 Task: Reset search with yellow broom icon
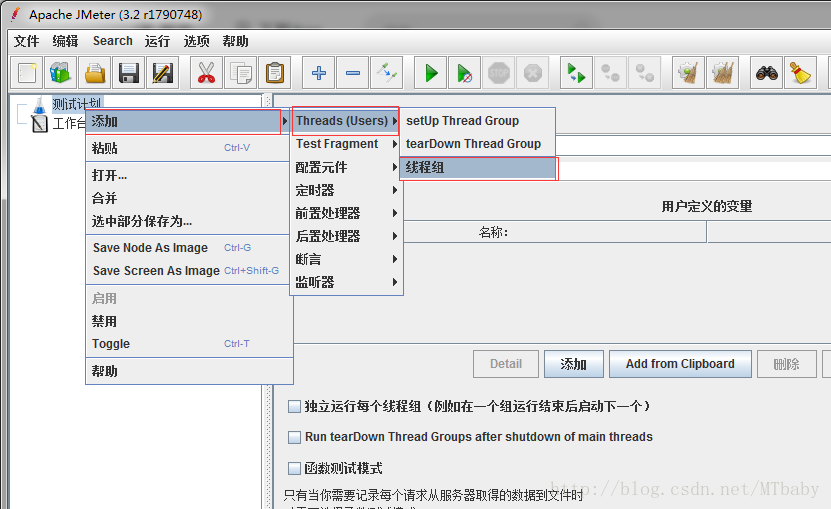click(x=801, y=73)
